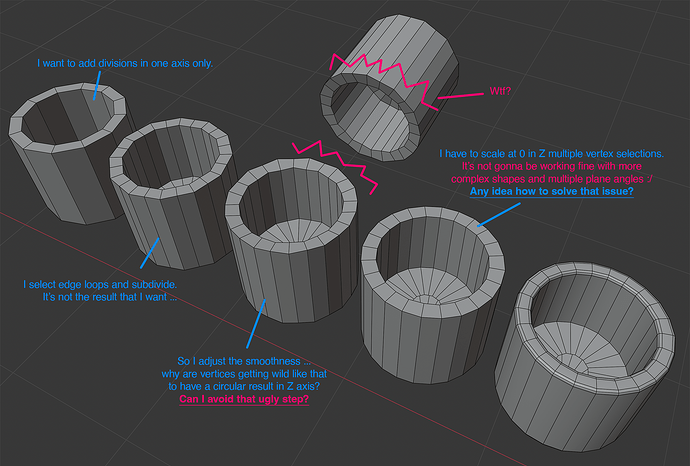Click the text "I select edge loops and subdivide."
690x466 pixels.
tap(100, 284)
